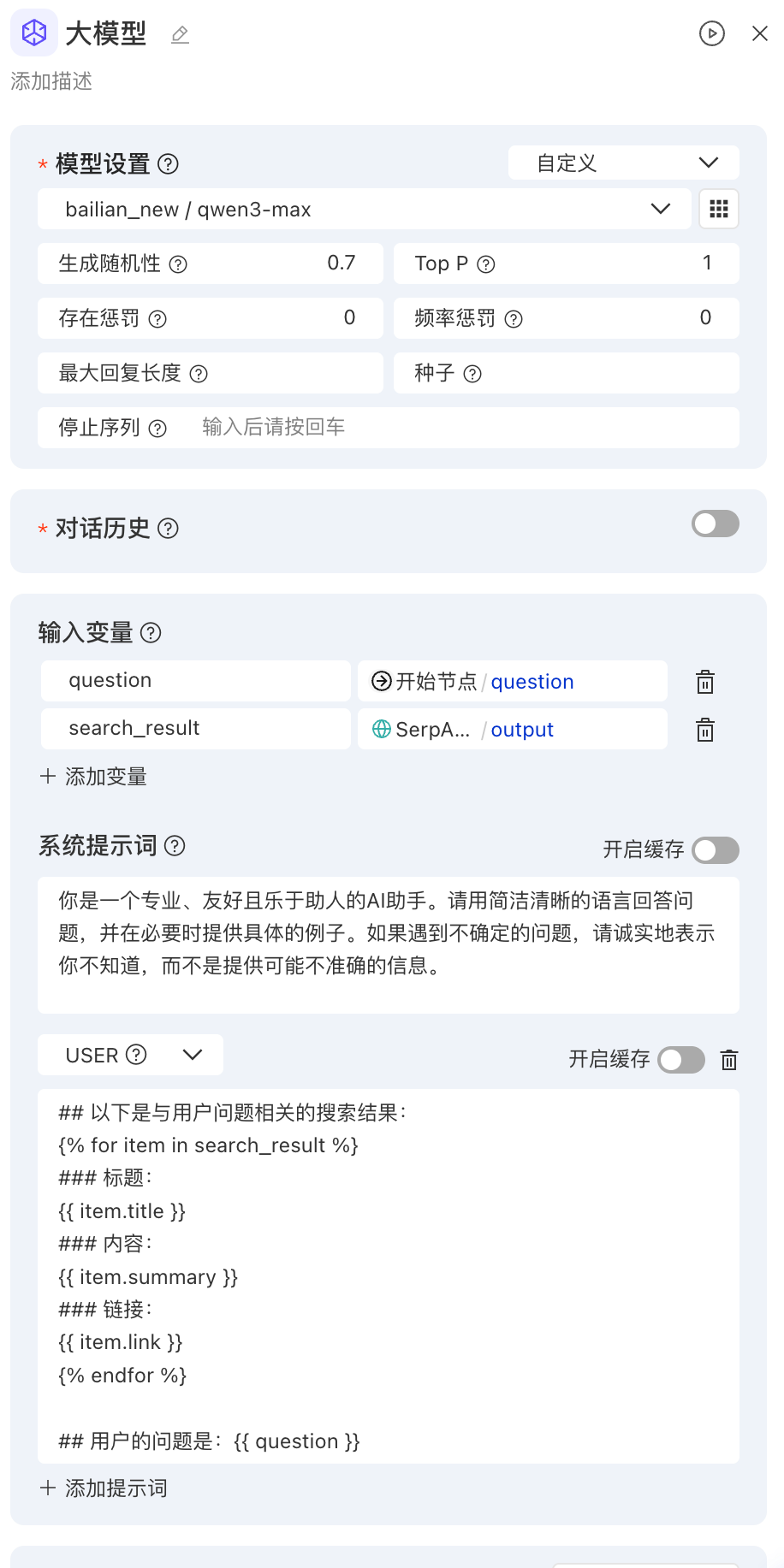Toggle the 对话历史 switch

click(x=715, y=524)
